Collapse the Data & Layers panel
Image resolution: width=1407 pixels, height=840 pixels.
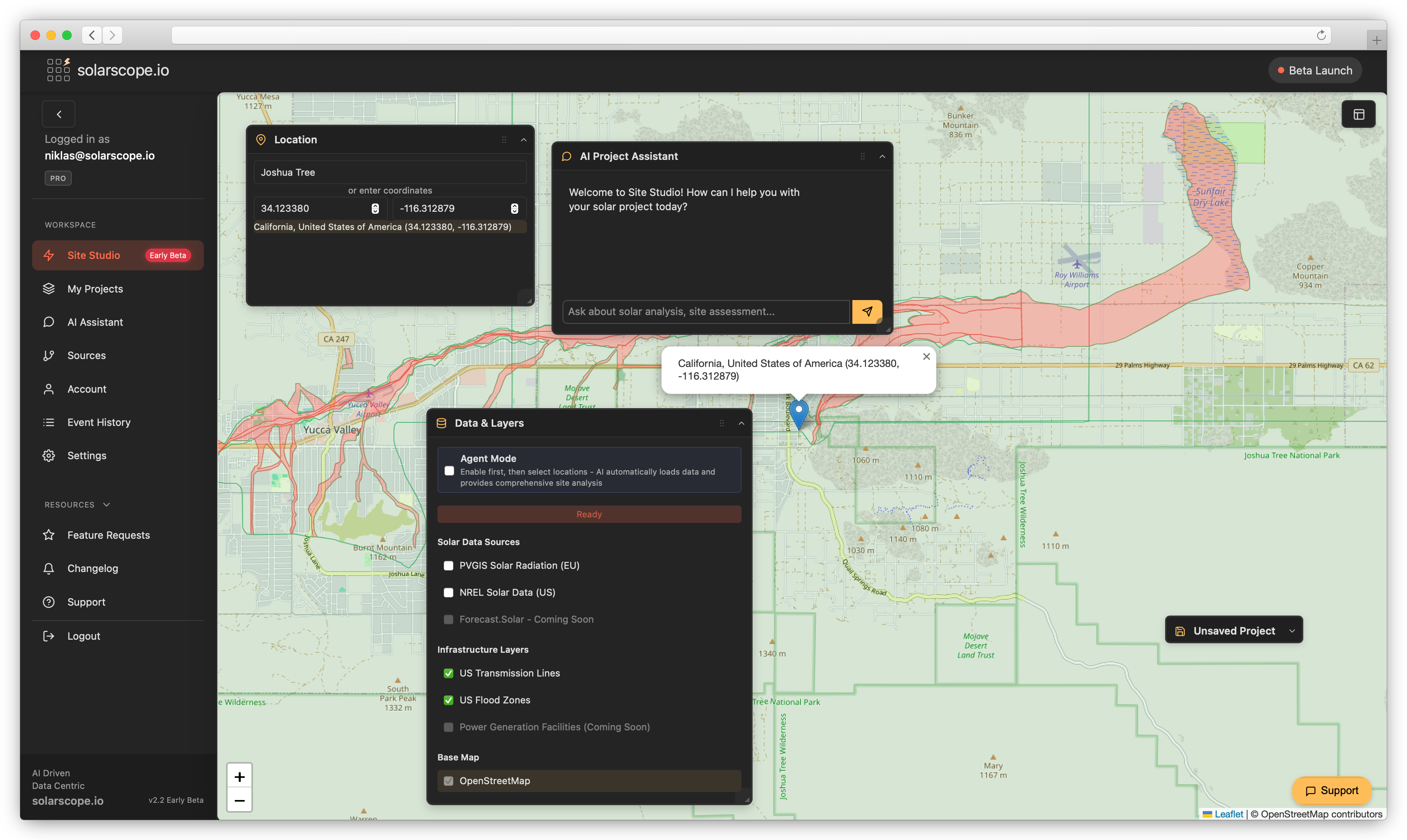coord(742,423)
